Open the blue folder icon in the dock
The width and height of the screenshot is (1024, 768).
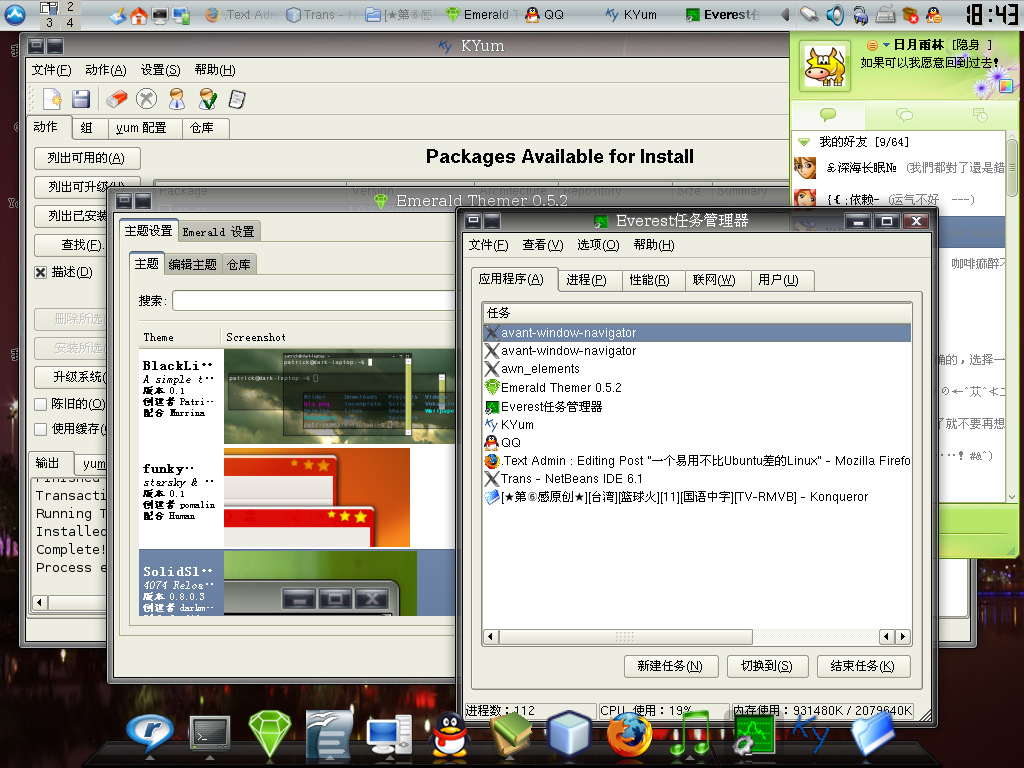873,734
